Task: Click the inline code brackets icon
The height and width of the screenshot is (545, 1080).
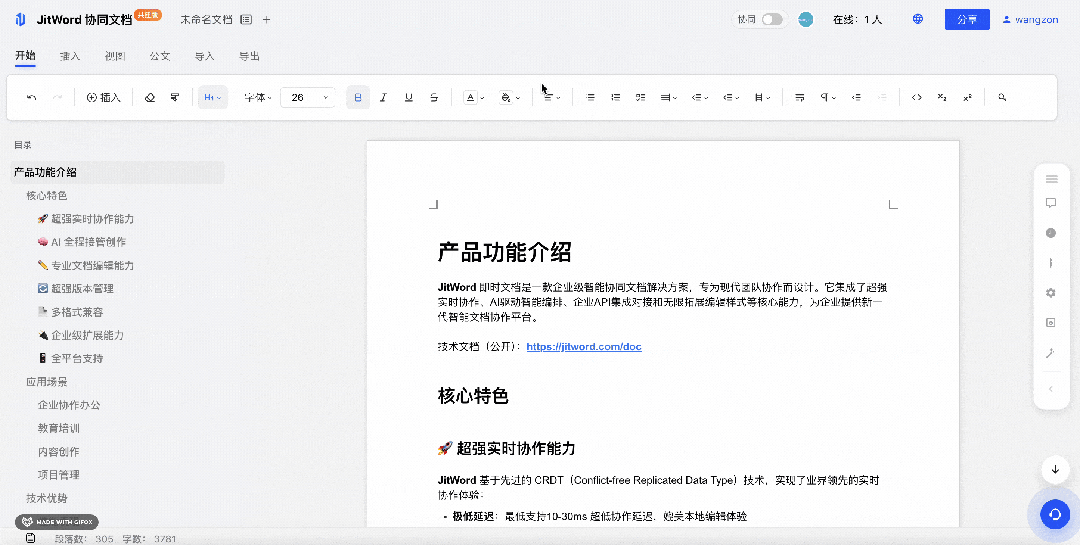Action: coord(917,98)
